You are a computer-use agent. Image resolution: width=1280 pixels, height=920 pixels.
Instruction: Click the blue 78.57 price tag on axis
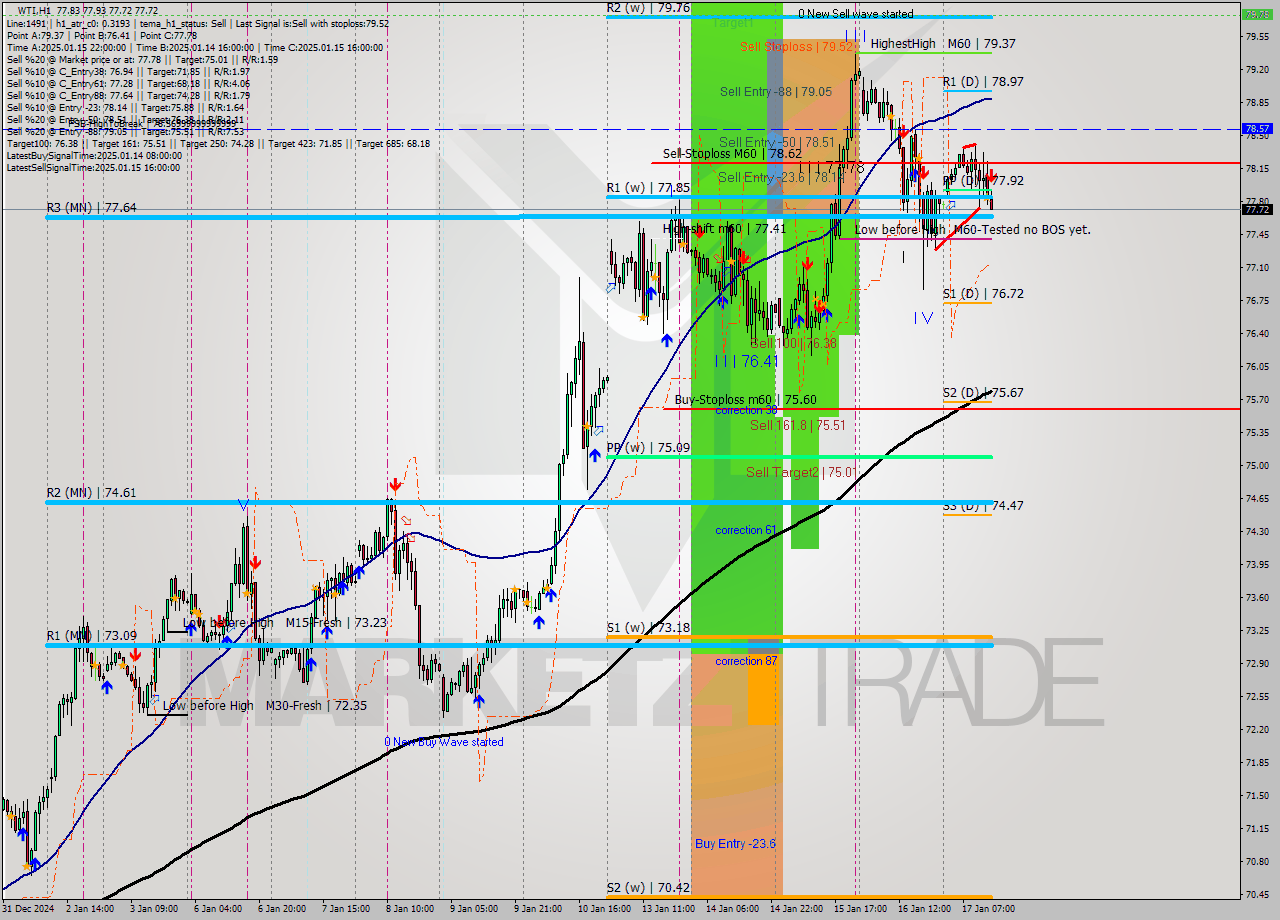coord(1257,129)
